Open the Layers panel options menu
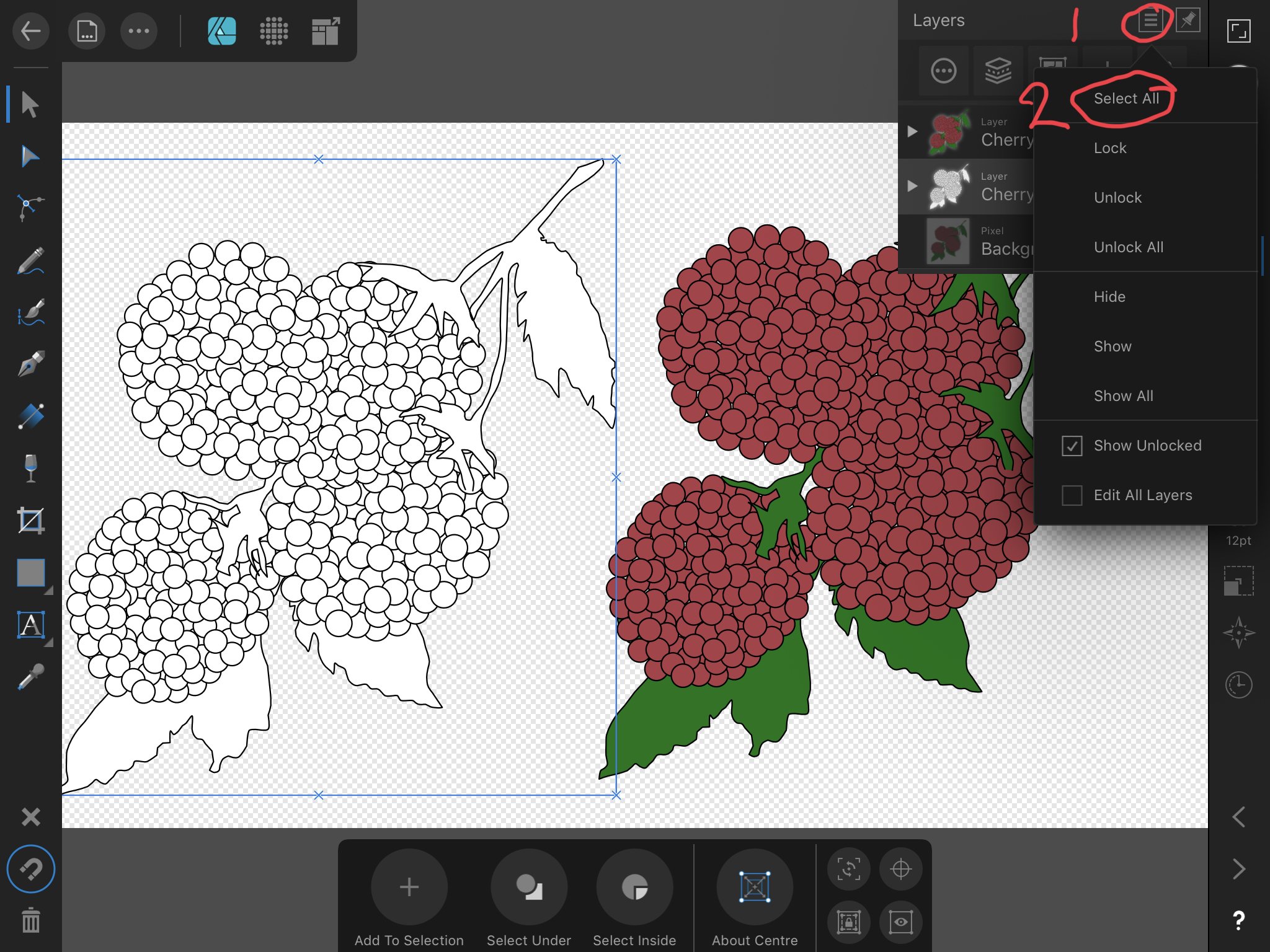 click(x=1150, y=20)
